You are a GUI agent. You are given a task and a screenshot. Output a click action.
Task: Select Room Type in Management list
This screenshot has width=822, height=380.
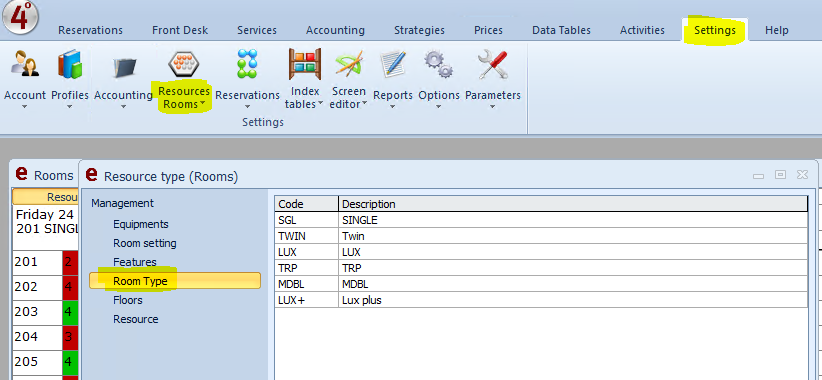pyautogui.click(x=175, y=280)
